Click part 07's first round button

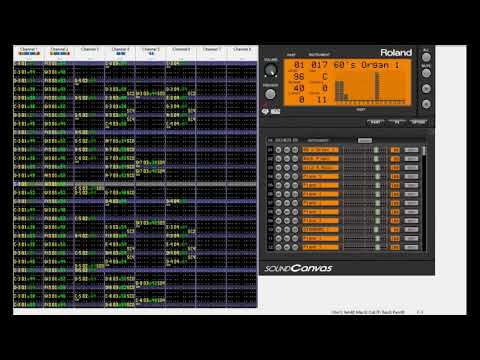point(278,203)
